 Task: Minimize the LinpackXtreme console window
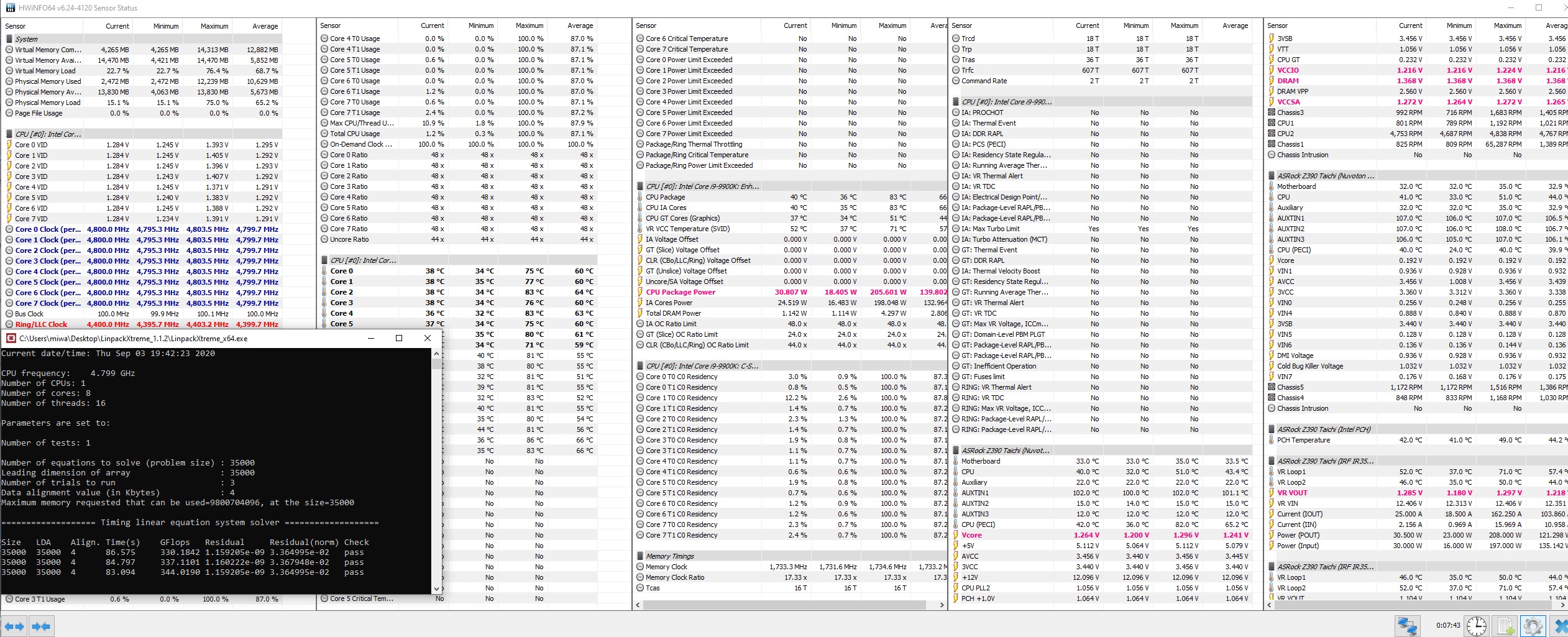(x=371, y=338)
